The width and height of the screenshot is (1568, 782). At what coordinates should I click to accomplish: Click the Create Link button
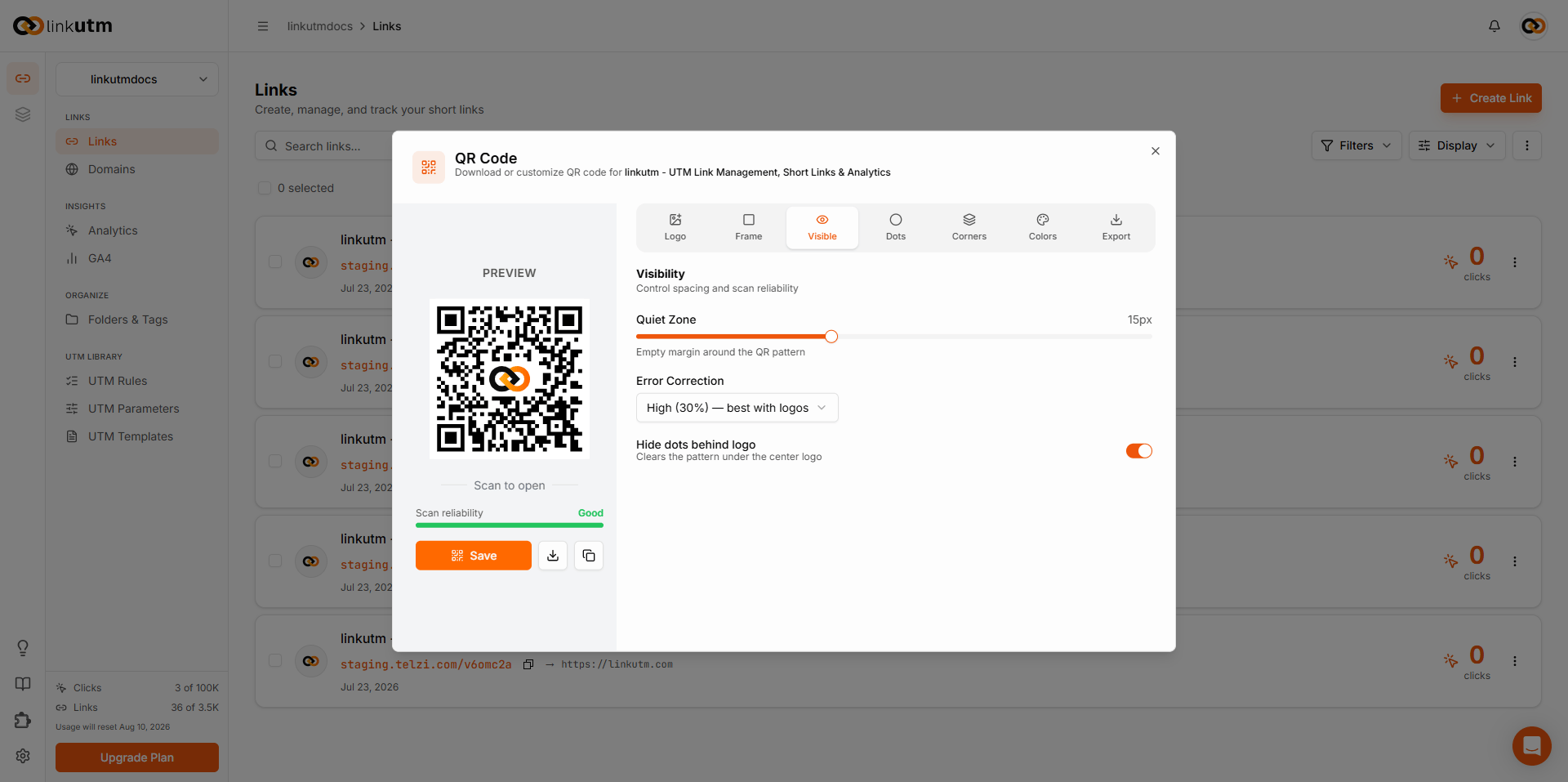point(1491,98)
